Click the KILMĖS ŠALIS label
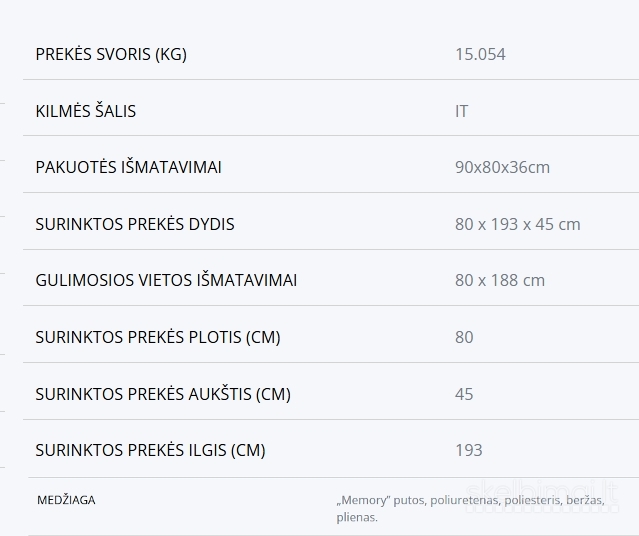 (x=86, y=111)
